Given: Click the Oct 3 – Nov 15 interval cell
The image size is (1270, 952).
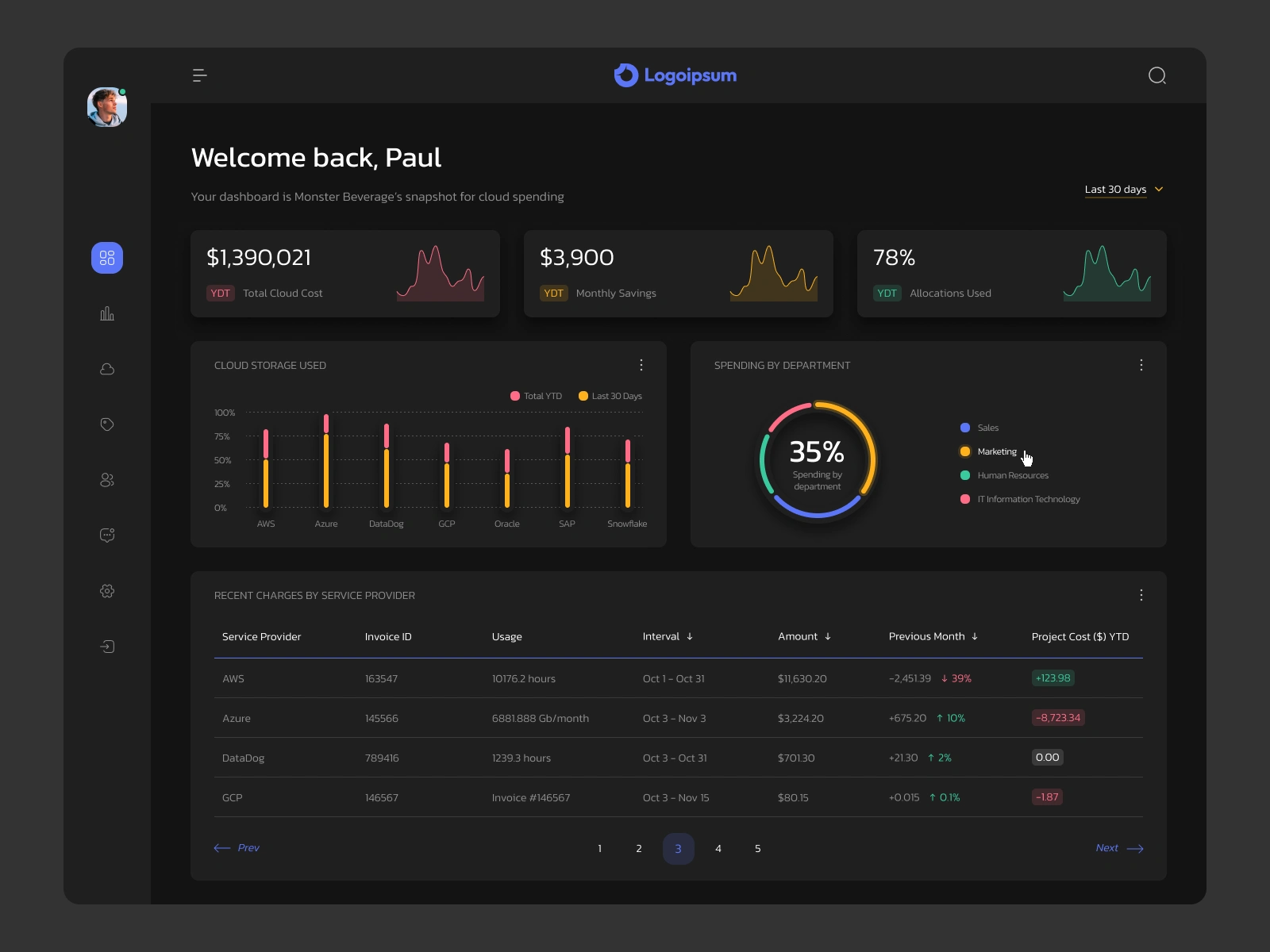Looking at the screenshot, I should pyautogui.click(x=676, y=797).
